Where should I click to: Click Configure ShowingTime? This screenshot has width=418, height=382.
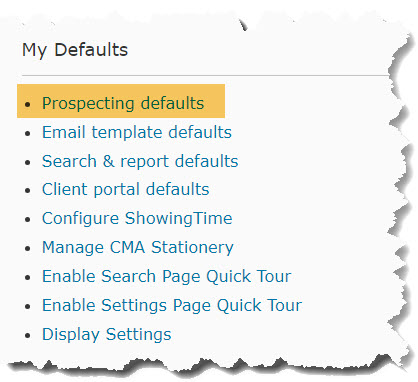[137, 218]
